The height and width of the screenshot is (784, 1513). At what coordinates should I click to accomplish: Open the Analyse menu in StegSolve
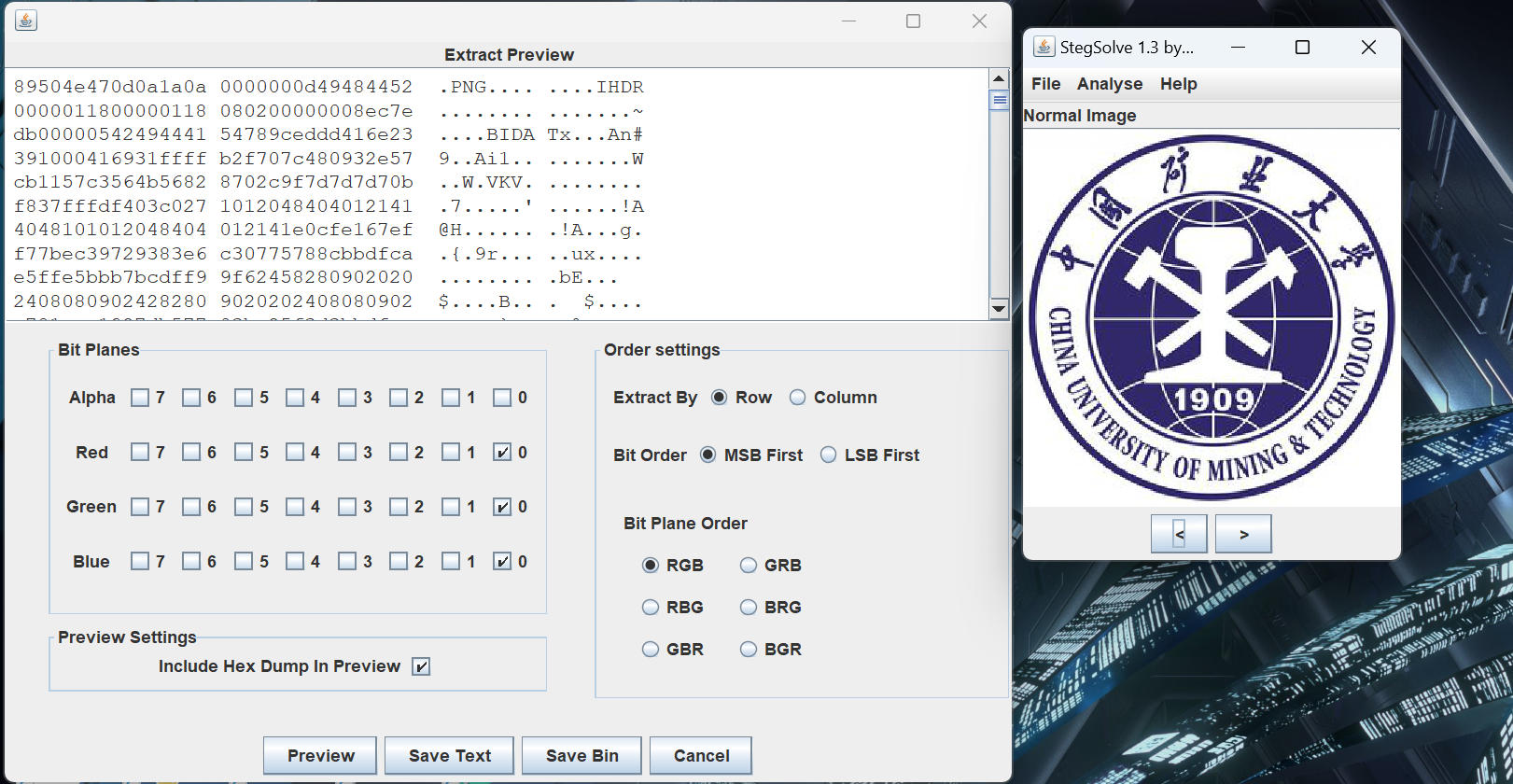tap(1110, 84)
